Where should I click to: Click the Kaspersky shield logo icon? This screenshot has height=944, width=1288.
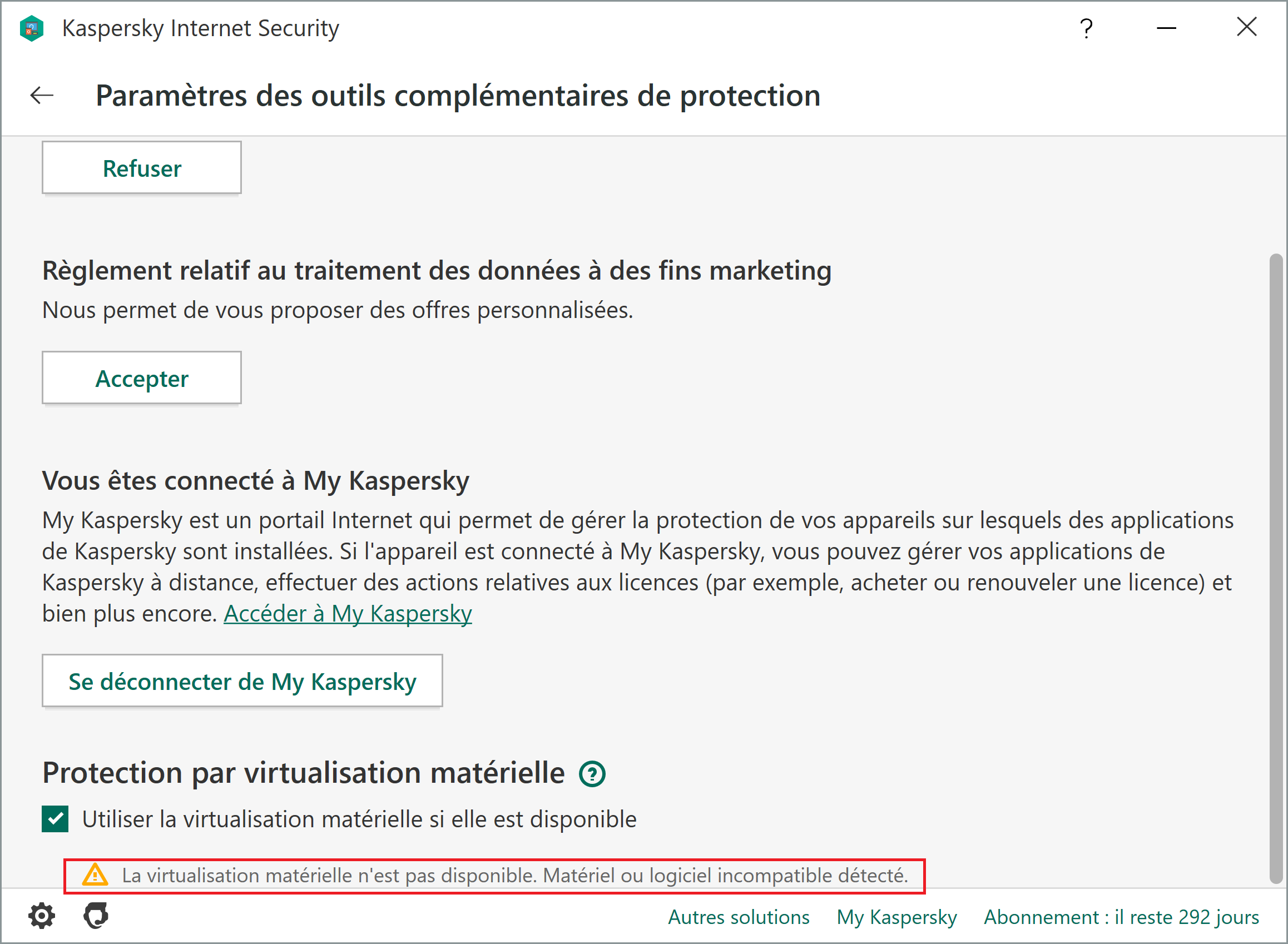pyautogui.click(x=32, y=28)
